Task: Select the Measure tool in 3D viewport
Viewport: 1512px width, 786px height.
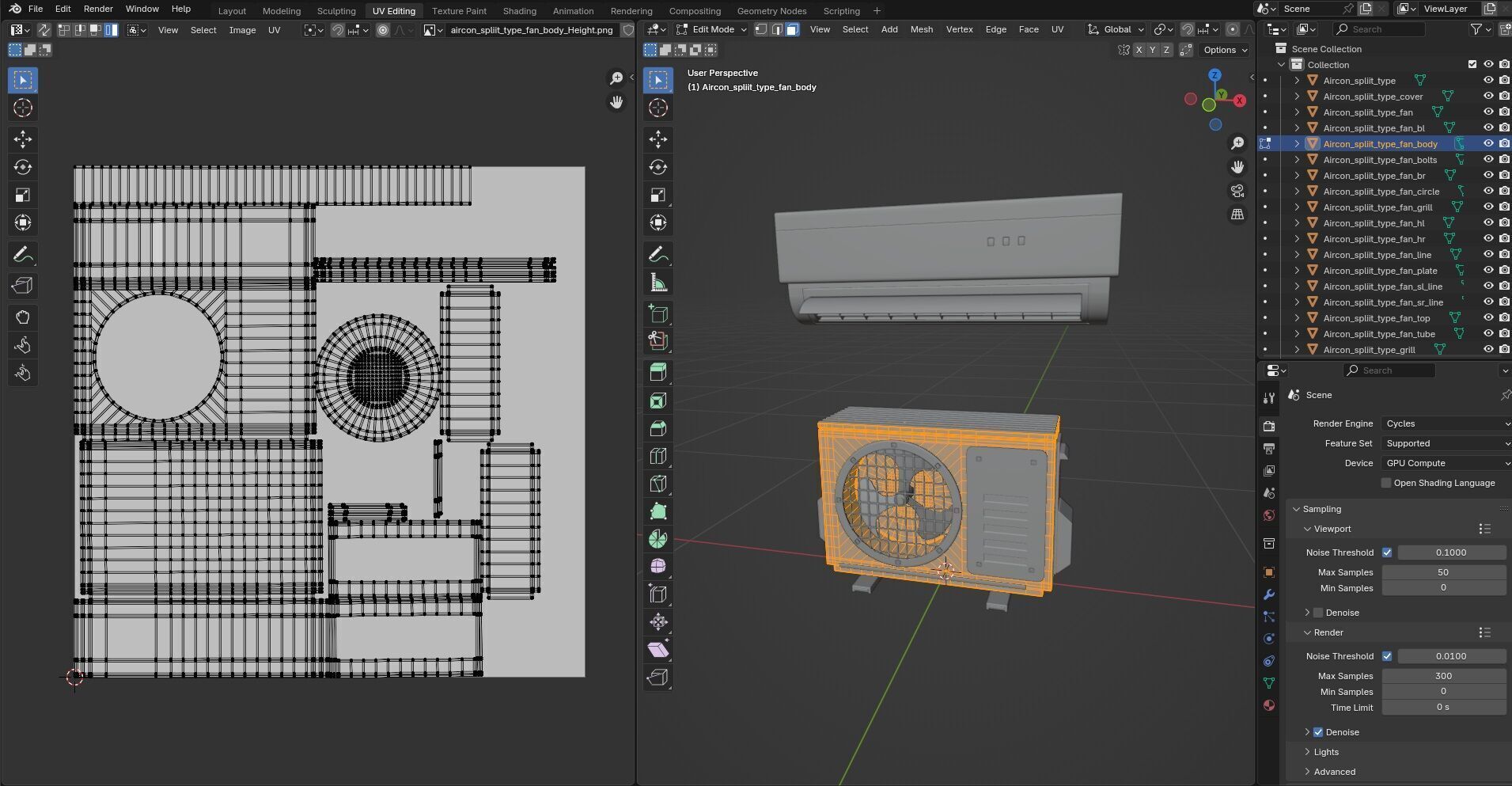Action: click(658, 283)
